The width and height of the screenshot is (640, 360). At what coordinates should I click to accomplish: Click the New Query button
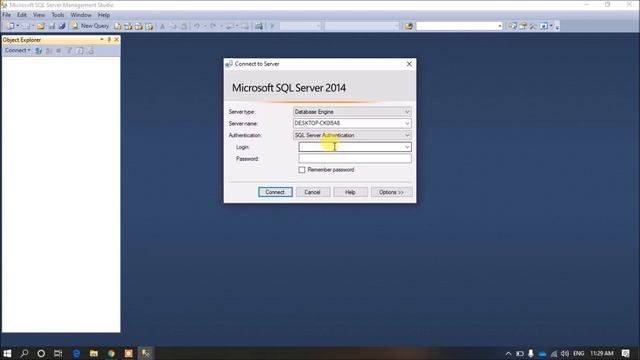click(90, 26)
